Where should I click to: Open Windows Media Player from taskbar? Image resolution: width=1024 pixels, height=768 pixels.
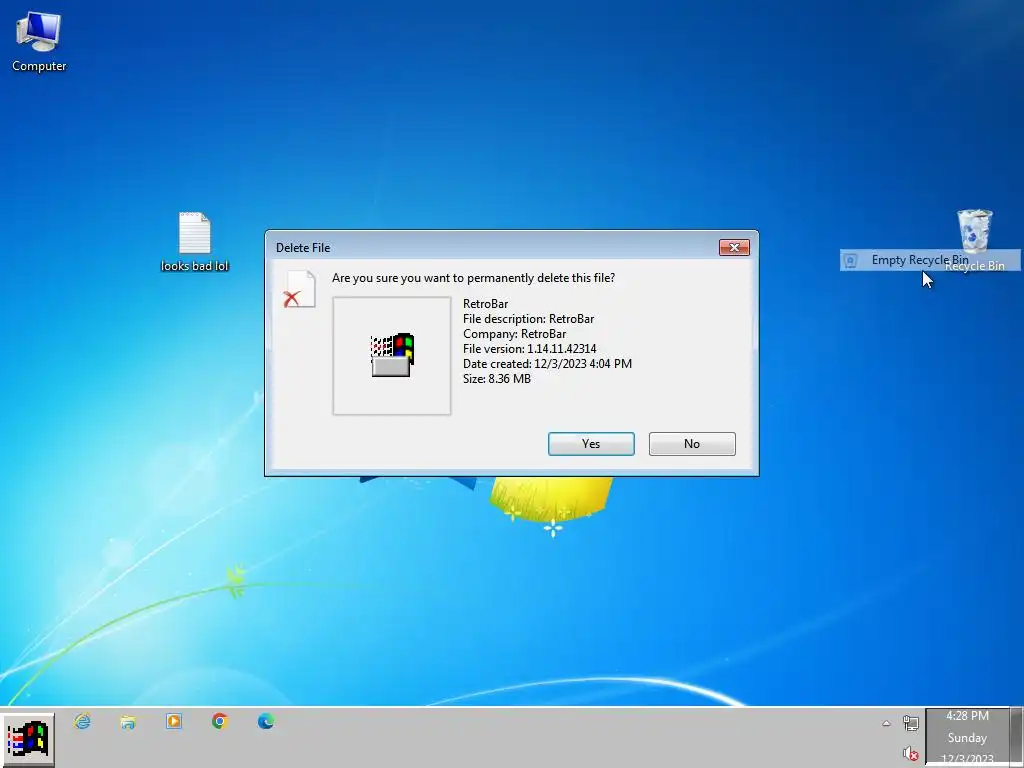174,721
